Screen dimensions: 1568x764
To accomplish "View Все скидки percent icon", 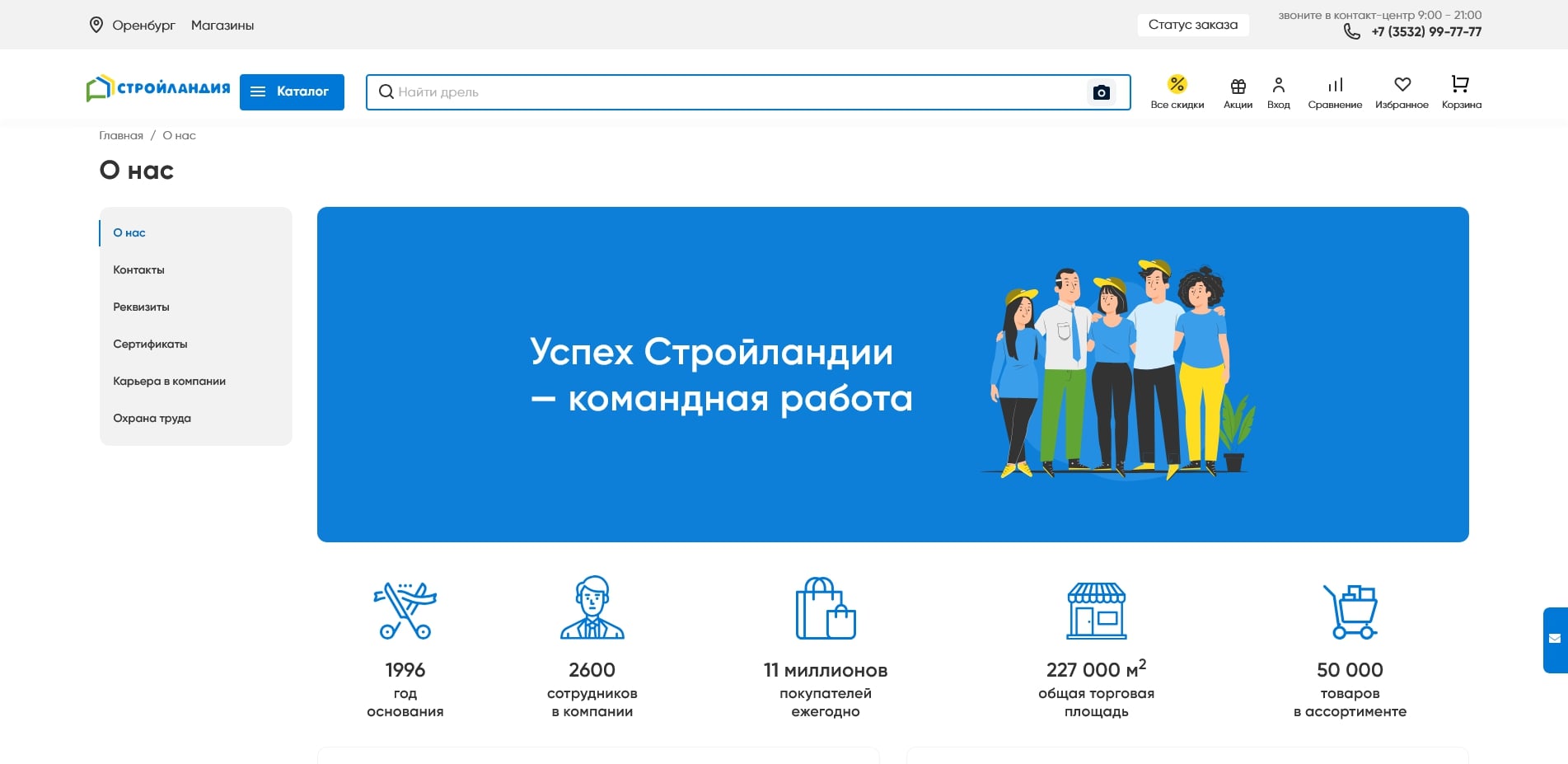I will tap(1177, 83).
